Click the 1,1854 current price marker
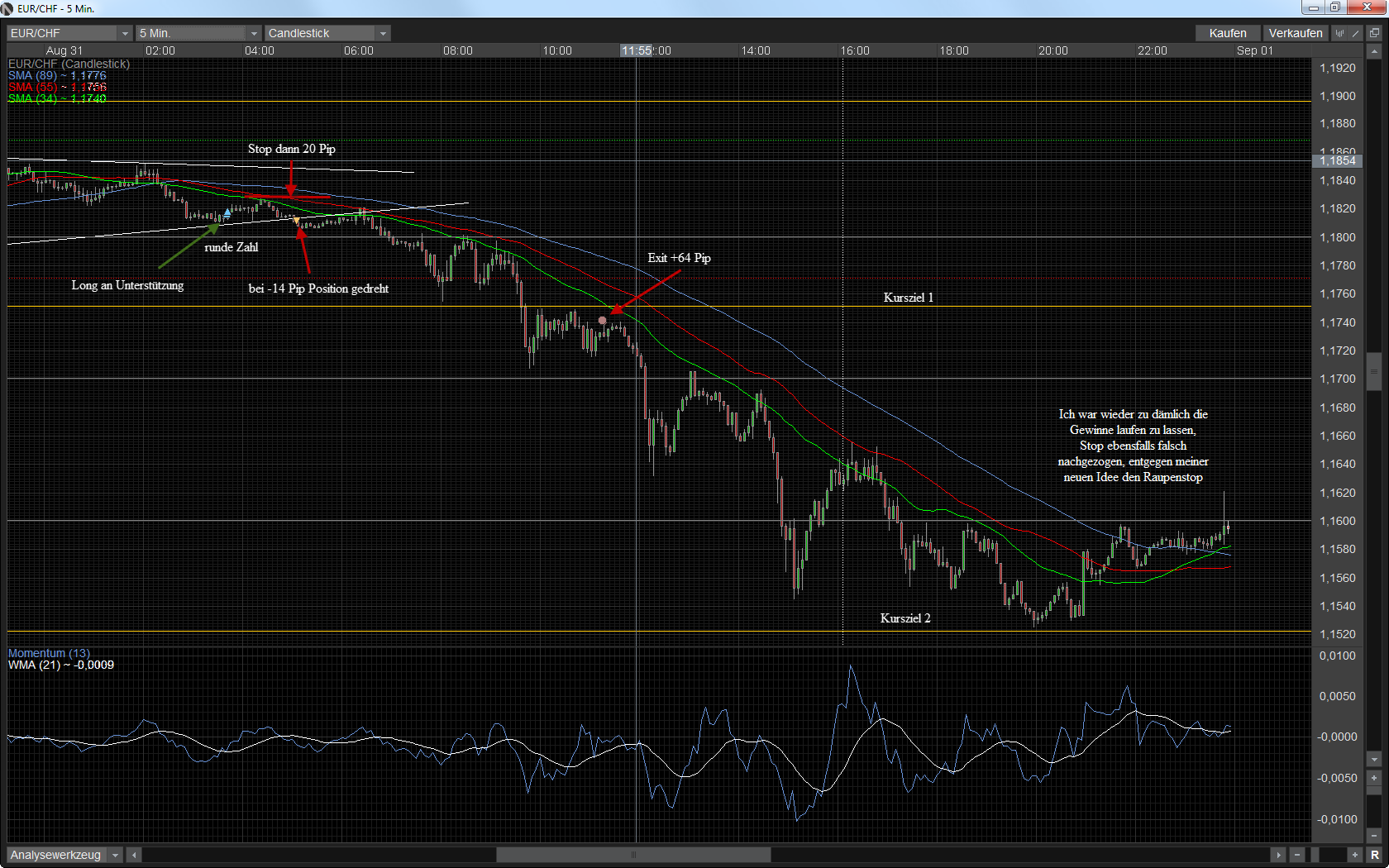Screen dimensions: 1389x868 click(1337, 160)
